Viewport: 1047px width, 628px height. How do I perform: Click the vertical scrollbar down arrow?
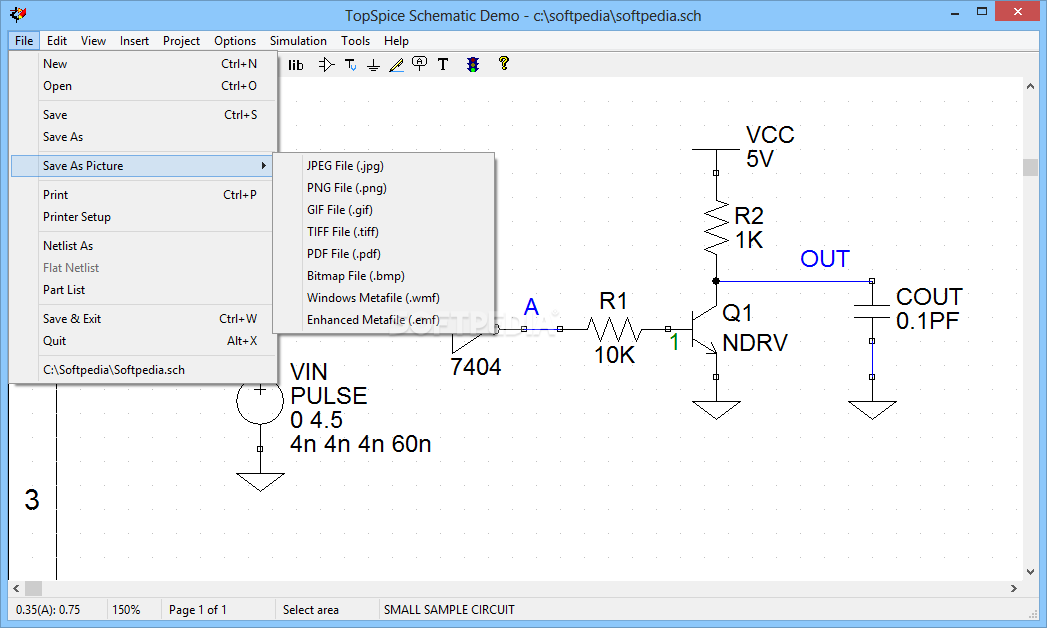point(1030,572)
